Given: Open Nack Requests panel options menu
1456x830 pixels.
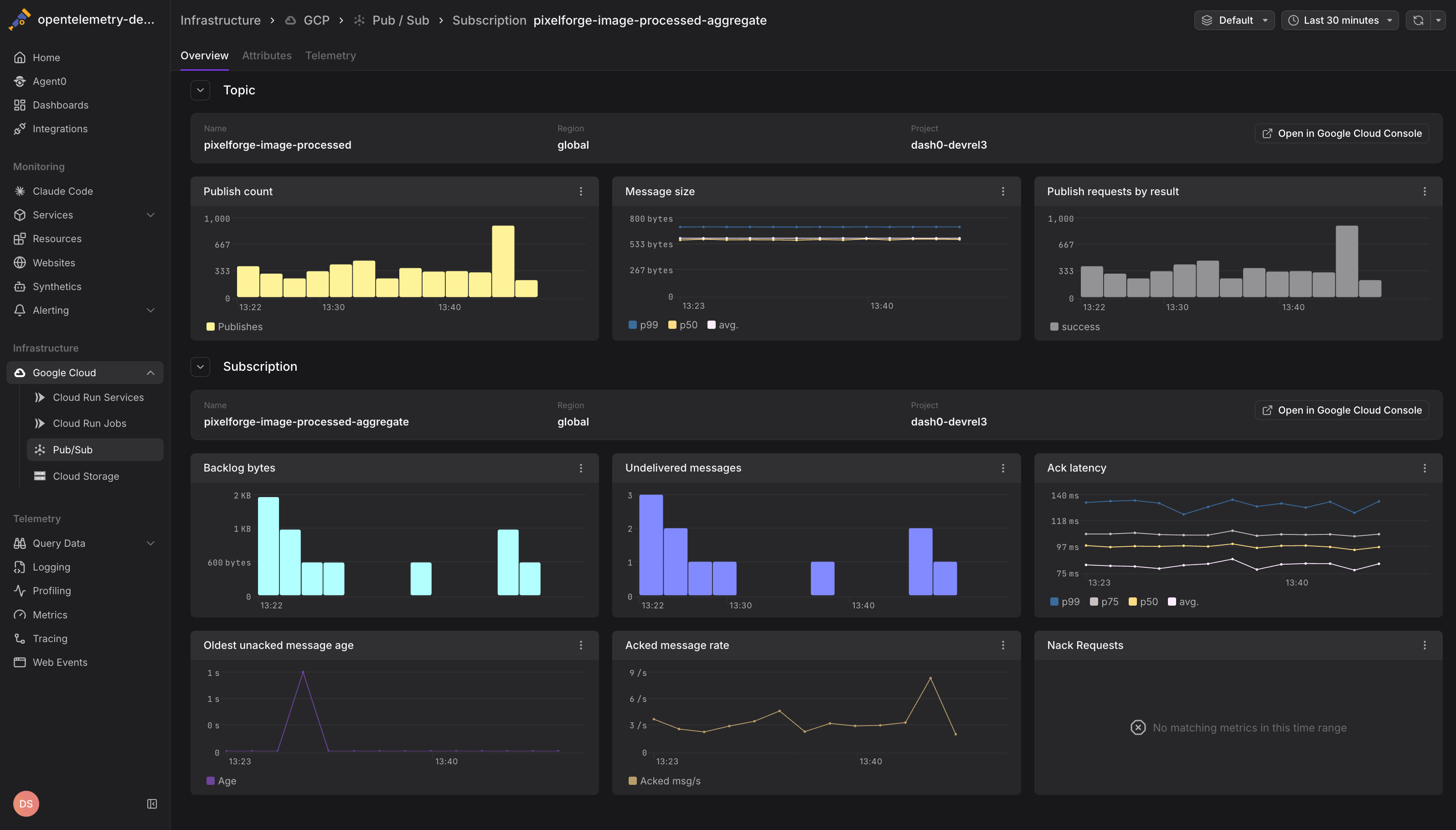Looking at the screenshot, I should (x=1425, y=645).
